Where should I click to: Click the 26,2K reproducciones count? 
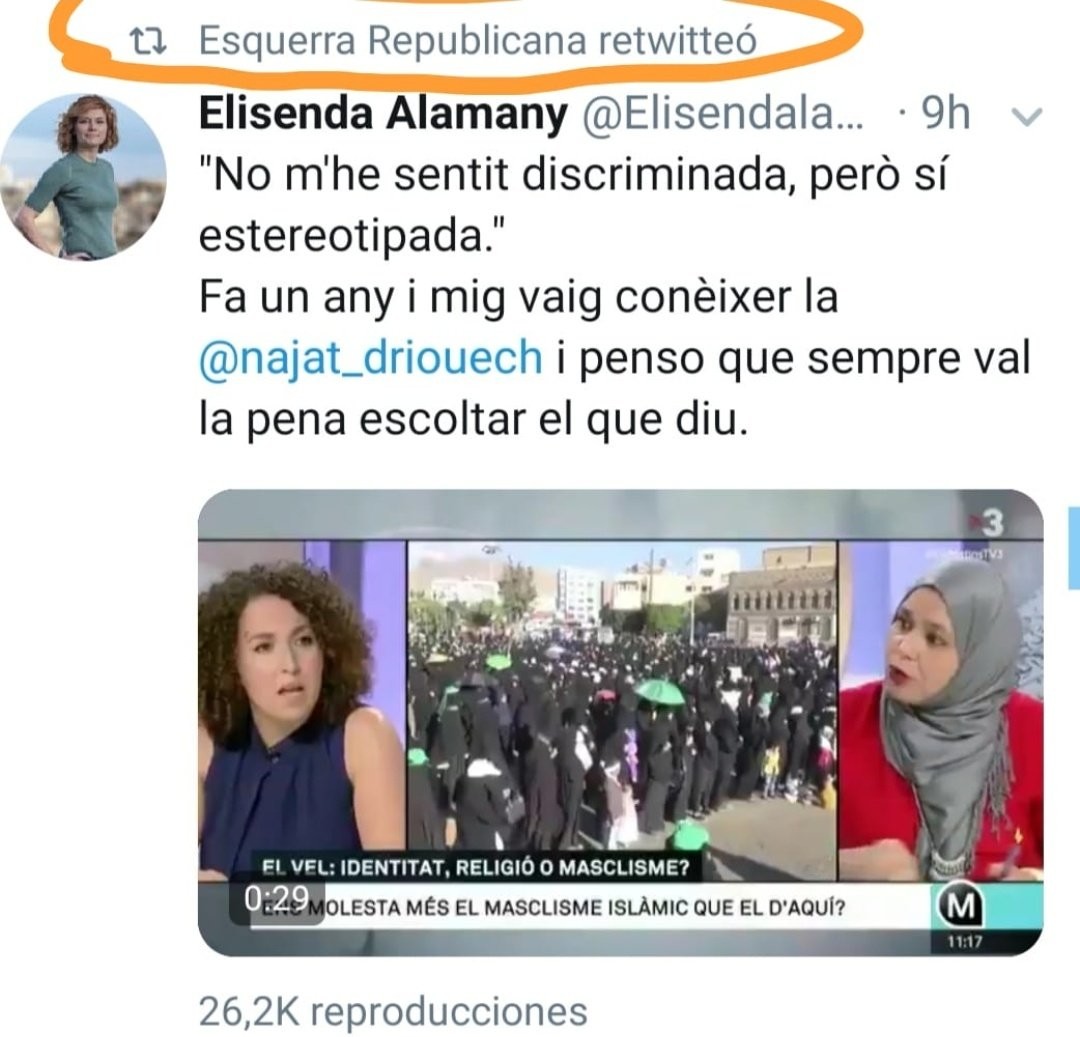pos(393,1010)
